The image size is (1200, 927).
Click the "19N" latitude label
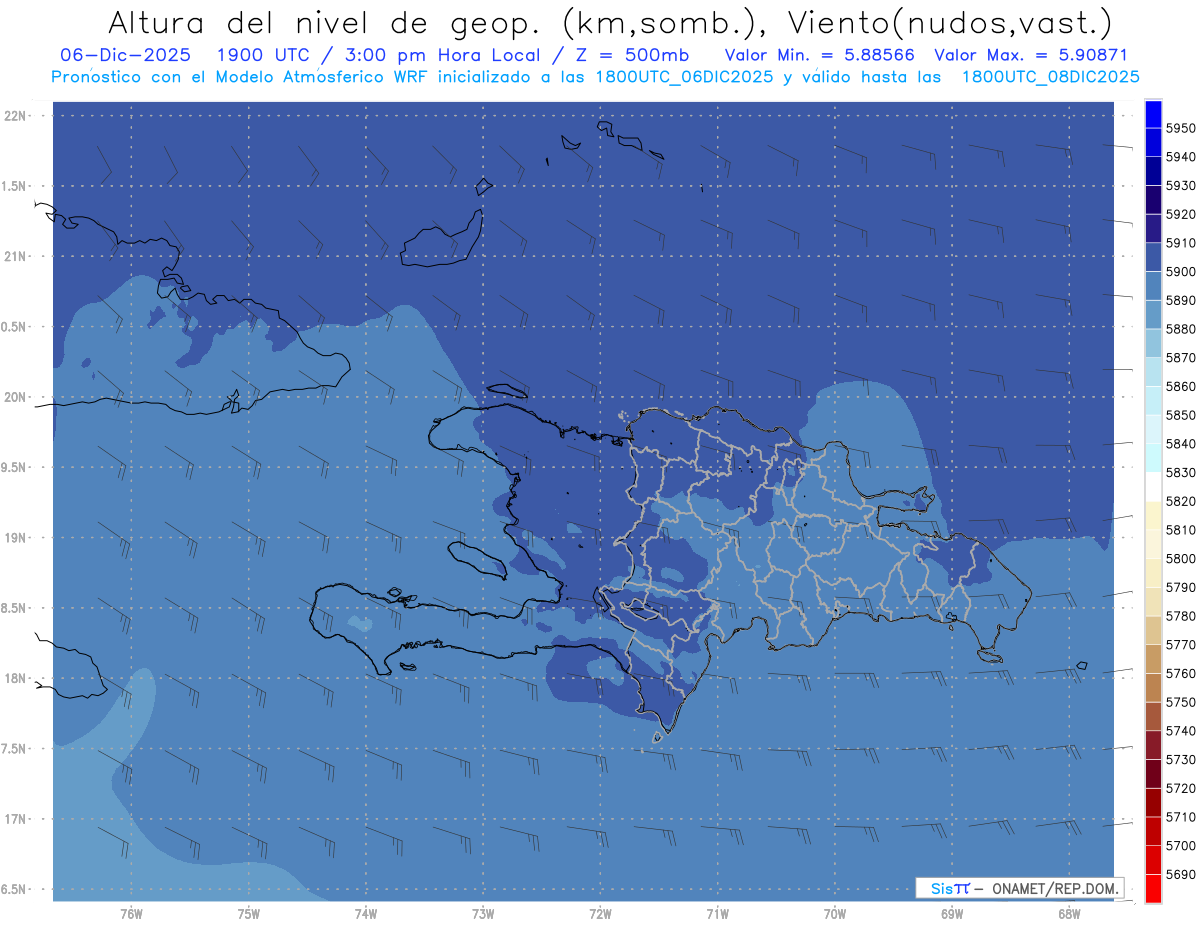(14, 538)
